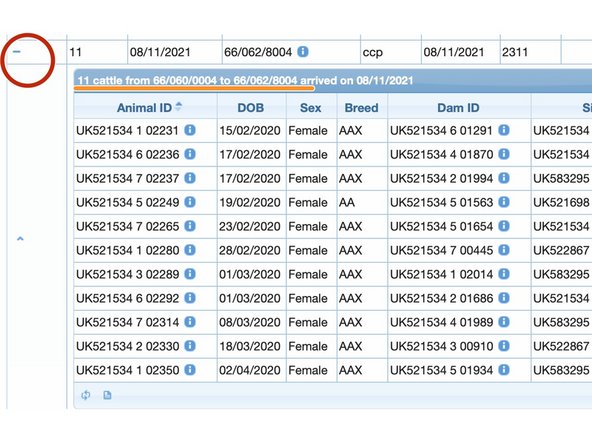Select the dam ID text UK521534 1 02014
Viewport: 592px width, 444px height.
click(441, 274)
